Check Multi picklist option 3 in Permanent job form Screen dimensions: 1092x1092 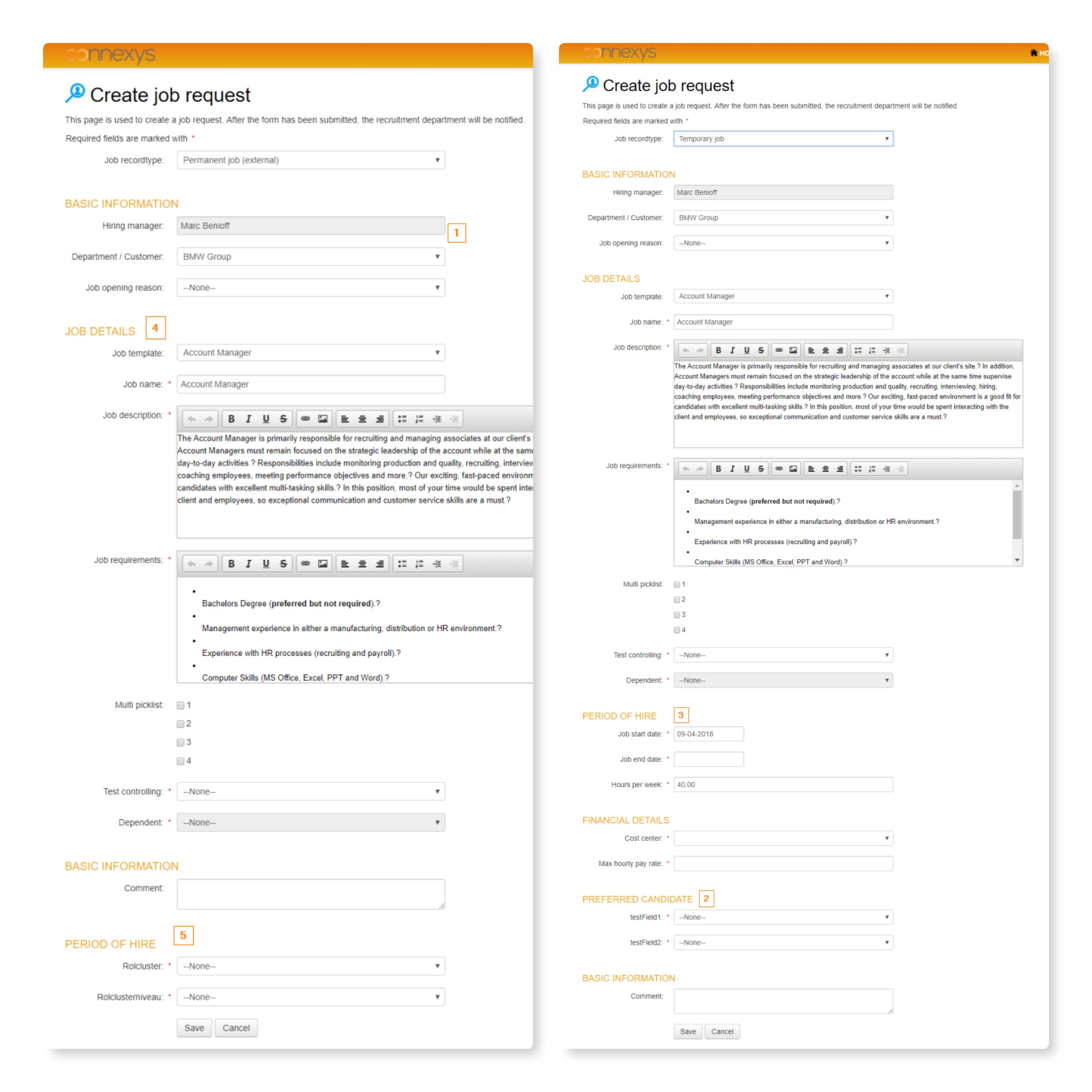pos(181,742)
